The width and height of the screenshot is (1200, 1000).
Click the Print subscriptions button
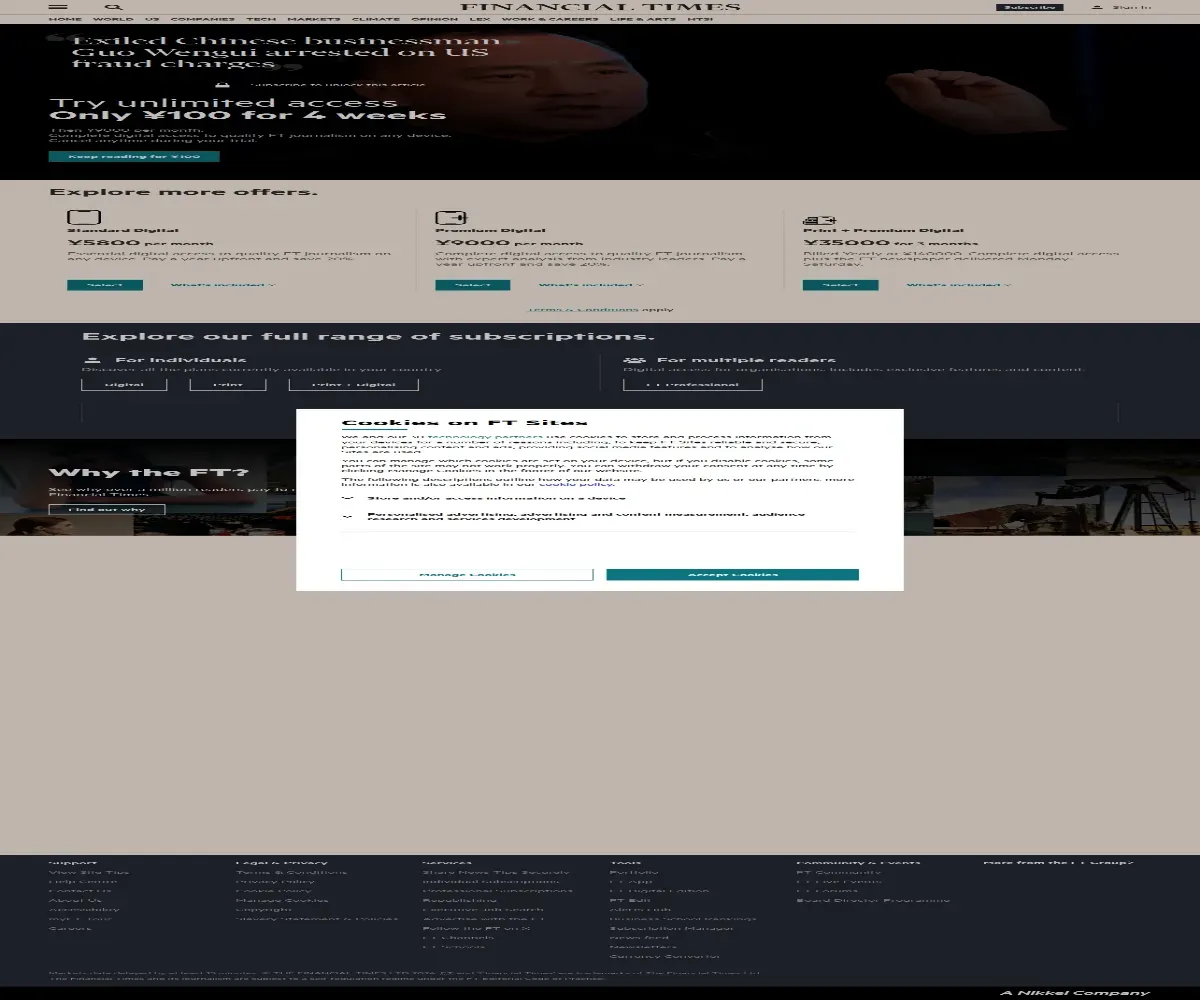coord(228,384)
